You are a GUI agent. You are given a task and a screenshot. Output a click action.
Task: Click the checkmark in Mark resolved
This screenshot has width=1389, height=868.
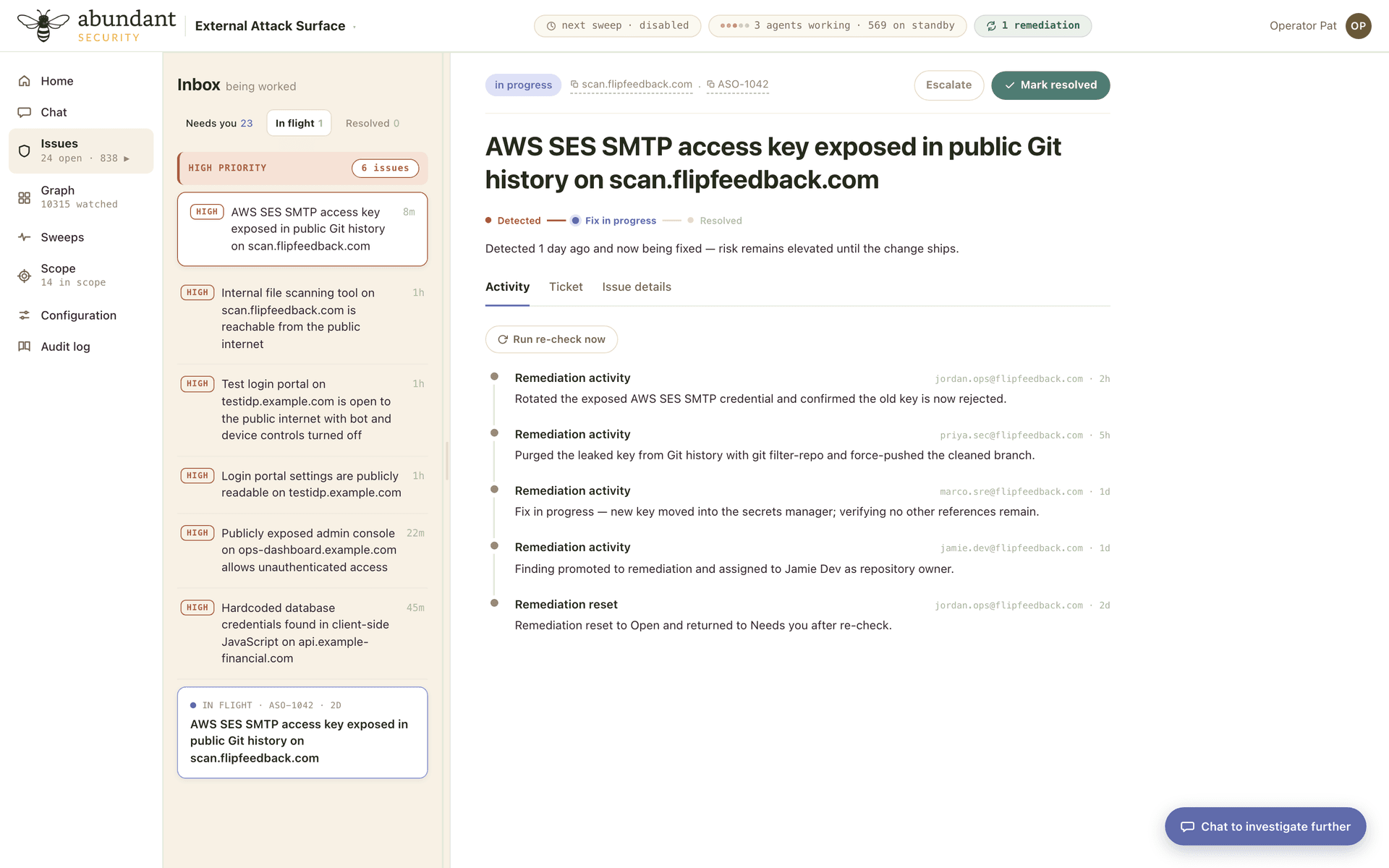click(x=1010, y=85)
